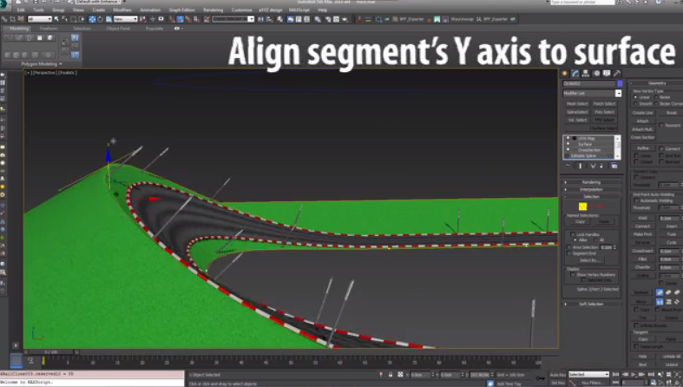Click Select and Link tool in main toolbar
The image size is (683, 387).
coord(5,19)
